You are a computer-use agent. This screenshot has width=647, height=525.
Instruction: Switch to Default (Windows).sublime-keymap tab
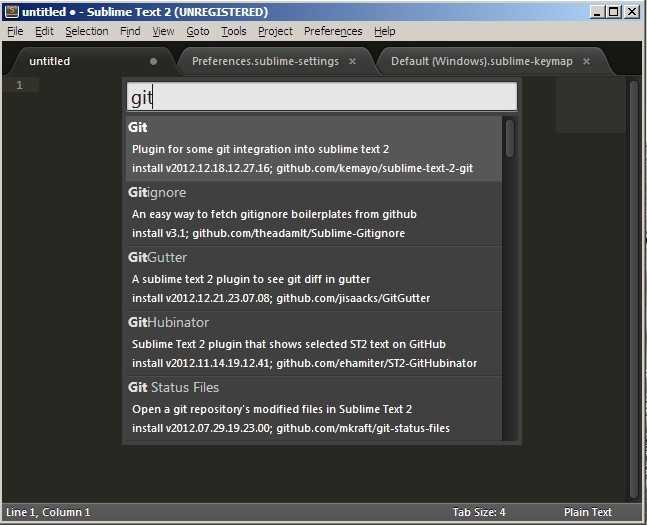491,61
